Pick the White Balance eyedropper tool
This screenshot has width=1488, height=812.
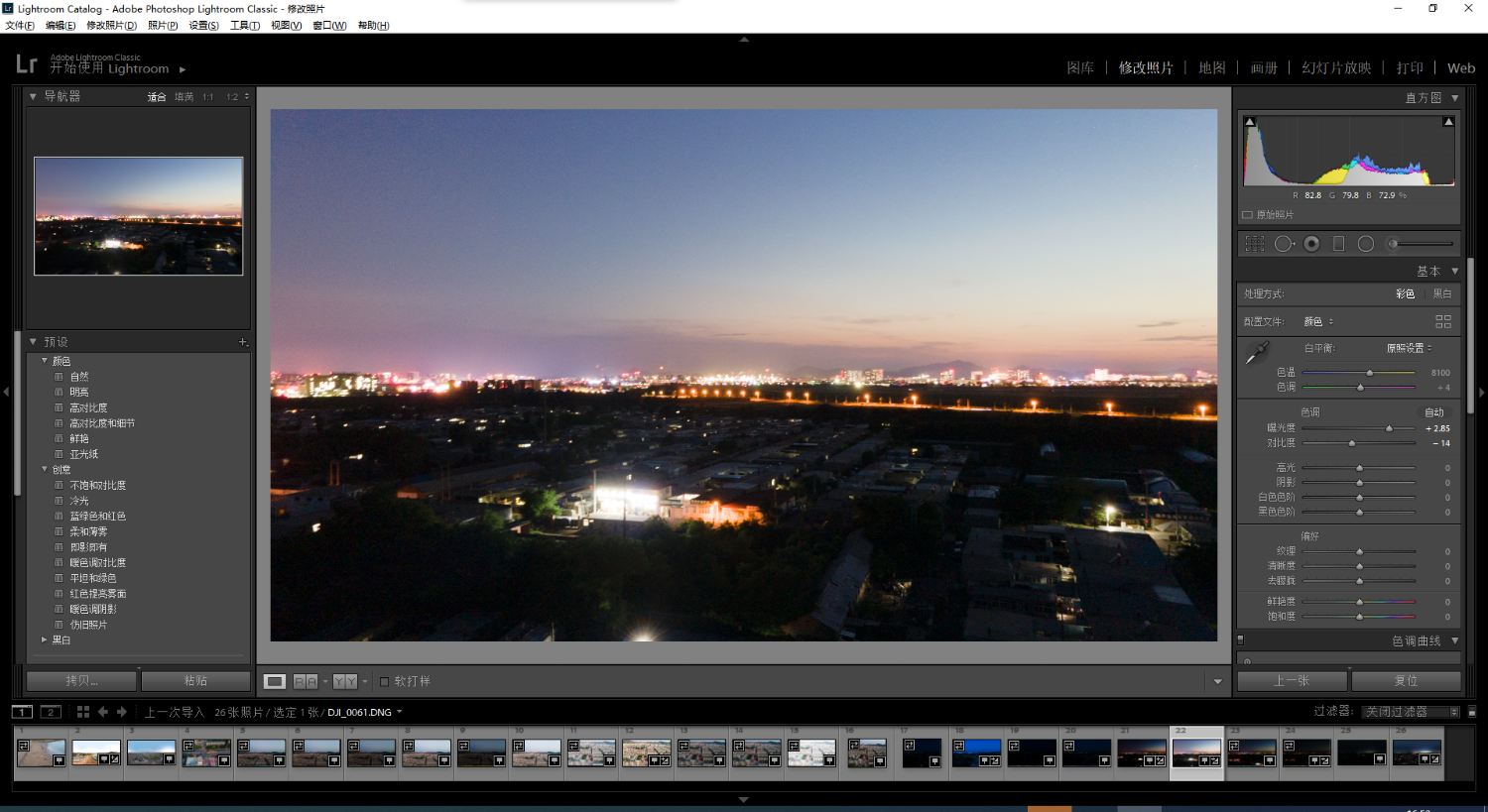1257,352
